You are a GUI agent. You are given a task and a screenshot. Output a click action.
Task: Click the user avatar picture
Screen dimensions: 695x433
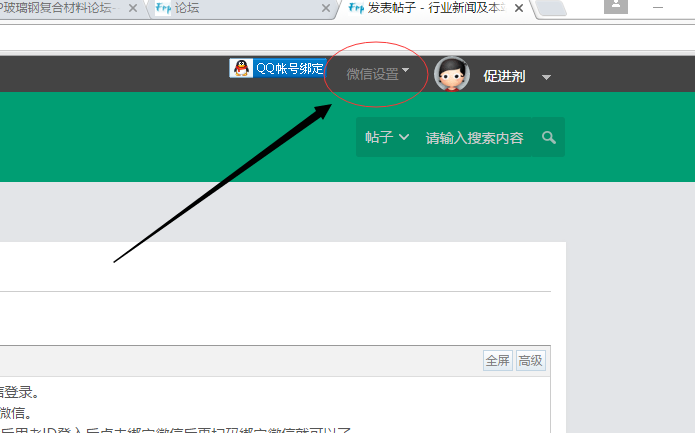point(451,75)
